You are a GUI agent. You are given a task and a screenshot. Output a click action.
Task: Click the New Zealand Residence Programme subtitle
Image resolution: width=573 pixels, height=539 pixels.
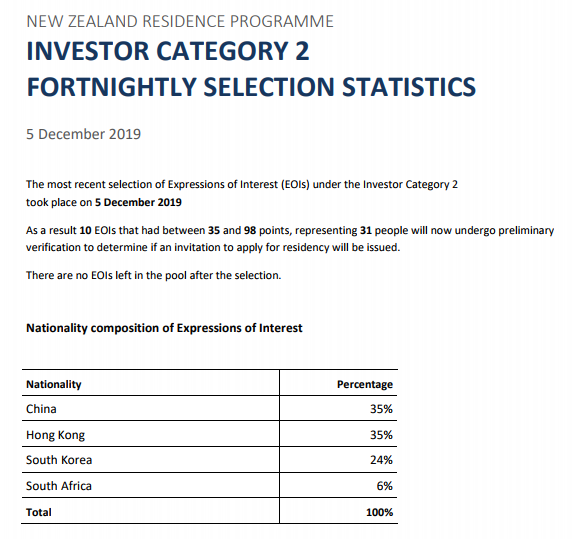[180, 21]
